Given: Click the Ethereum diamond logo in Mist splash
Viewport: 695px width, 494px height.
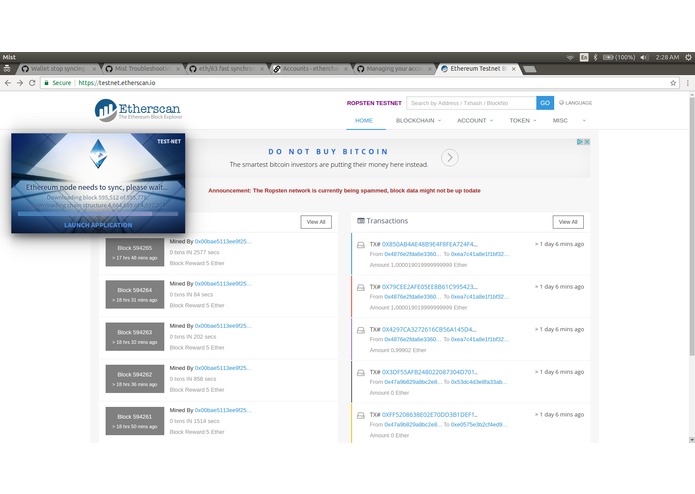Looking at the screenshot, I should tap(98, 154).
